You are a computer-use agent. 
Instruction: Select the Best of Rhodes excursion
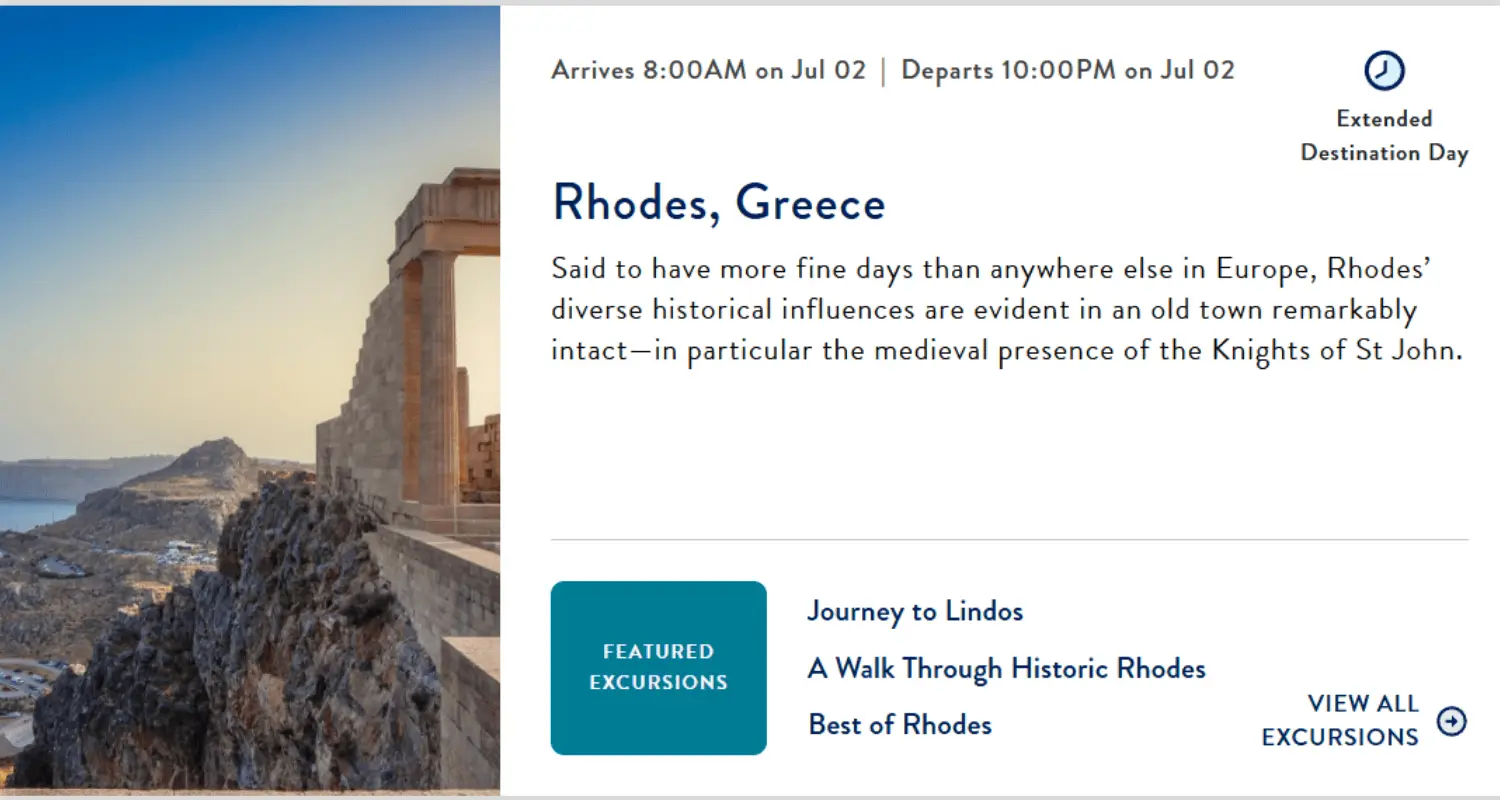click(x=898, y=724)
